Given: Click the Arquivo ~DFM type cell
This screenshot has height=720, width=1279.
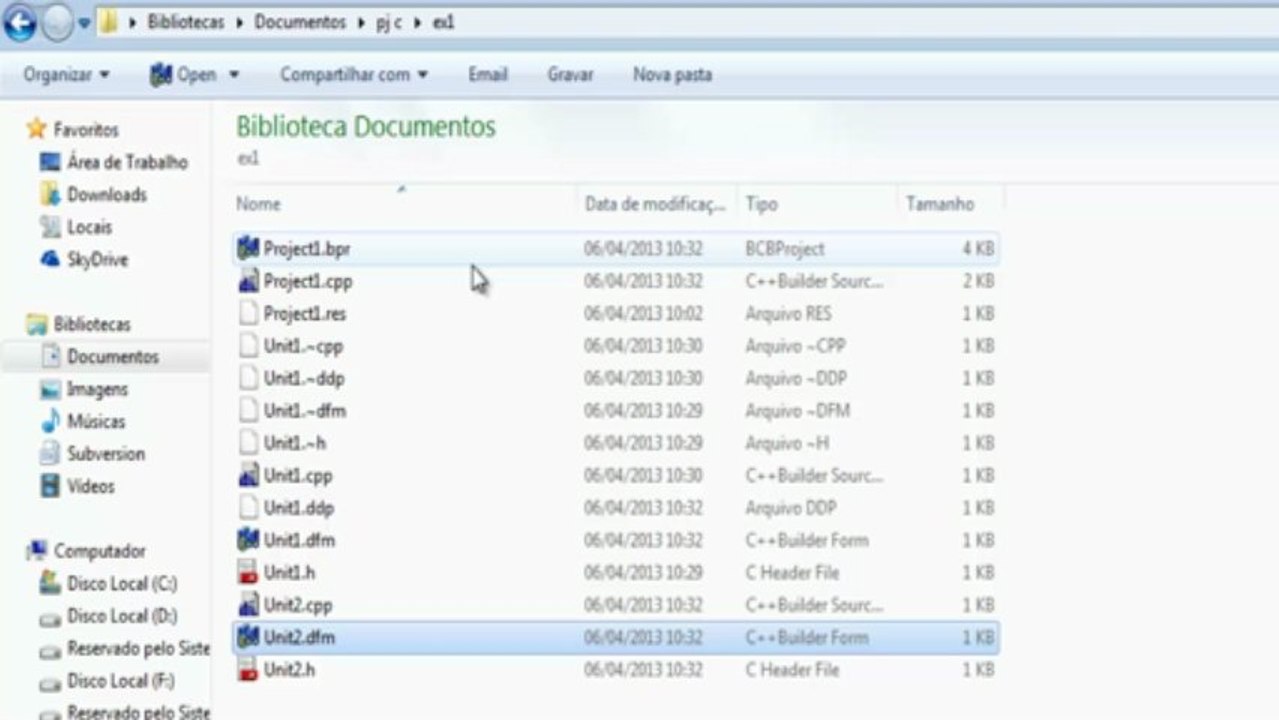Looking at the screenshot, I should [x=797, y=410].
